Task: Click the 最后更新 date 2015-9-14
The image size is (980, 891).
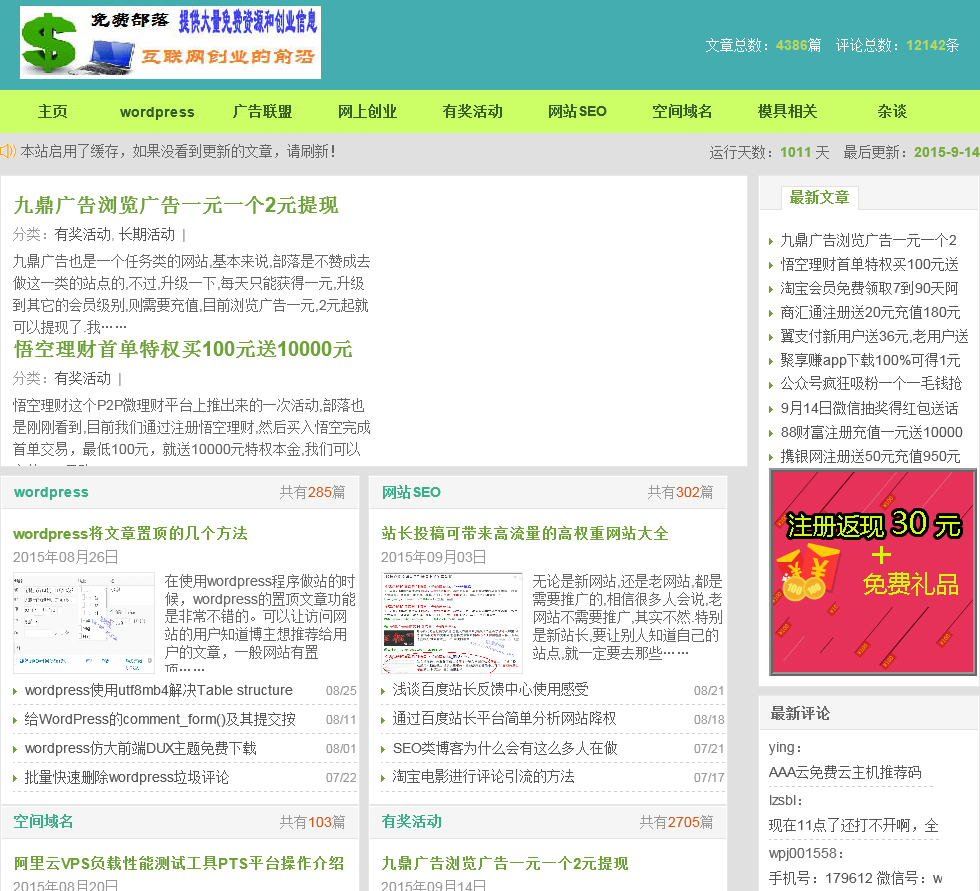Action: pos(946,152)
